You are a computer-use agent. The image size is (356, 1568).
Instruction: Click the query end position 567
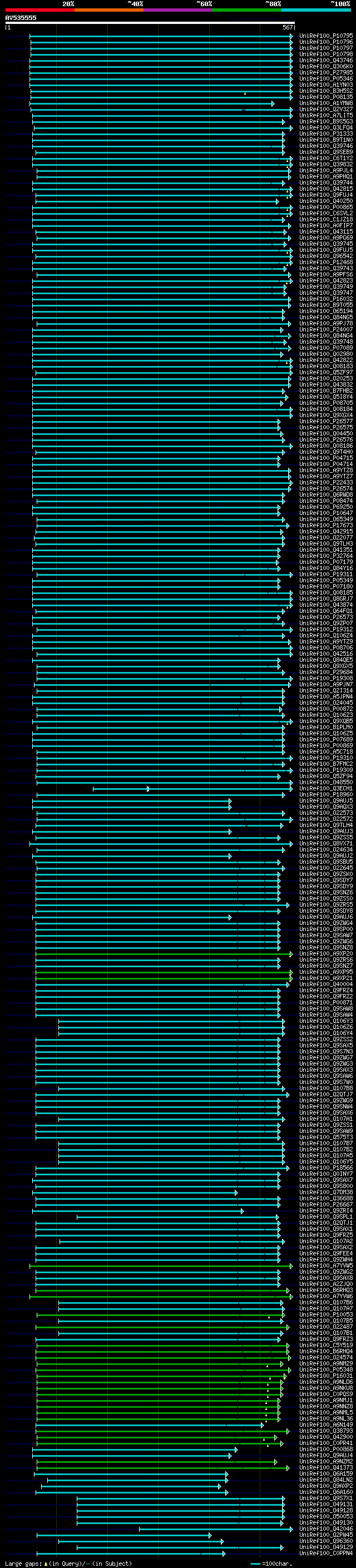point(287,28)
